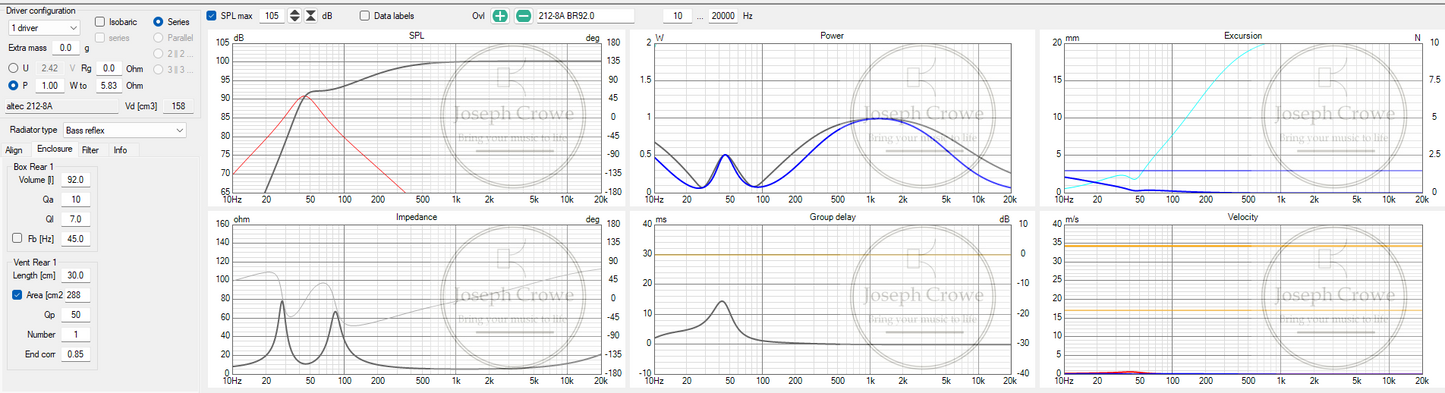The image size is (1445, 393).
Task: Switch to the Align tab
Action: (x=14, y=150)
